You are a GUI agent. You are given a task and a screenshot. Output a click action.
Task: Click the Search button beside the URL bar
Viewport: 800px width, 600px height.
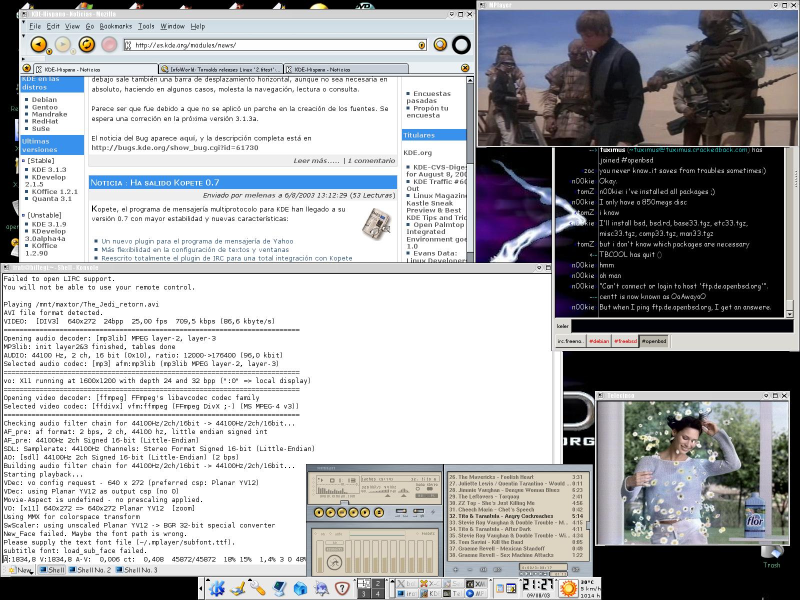440,45
